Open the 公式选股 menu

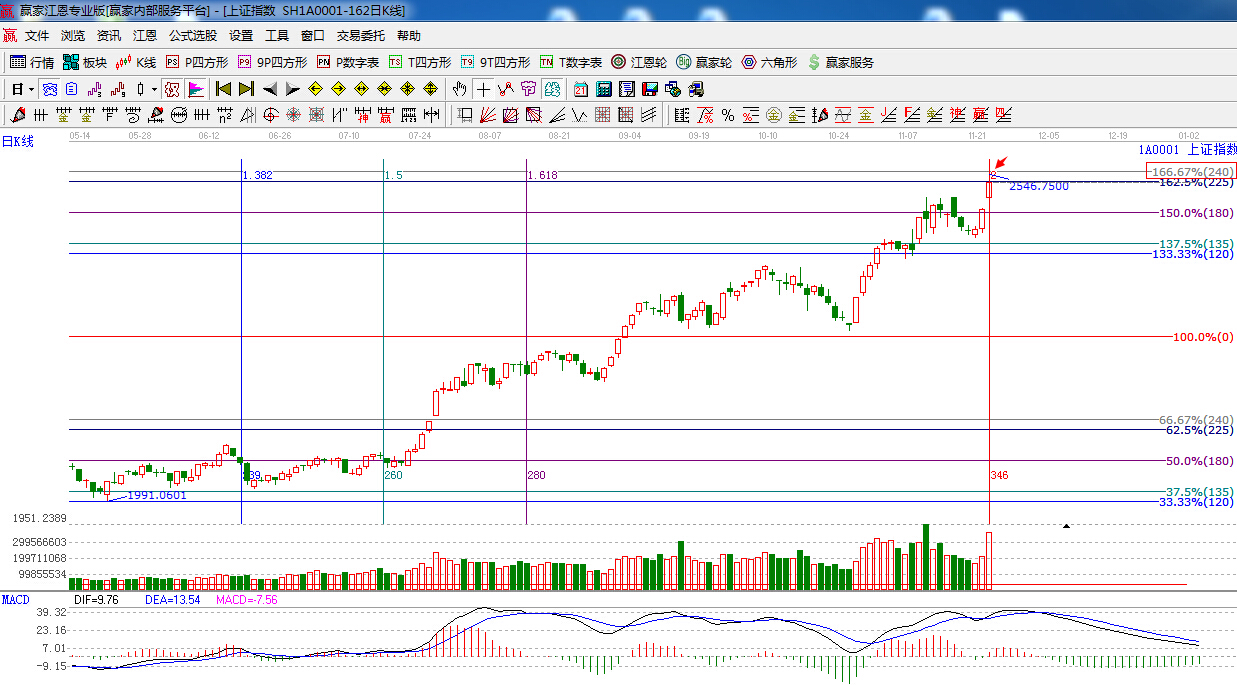tap(192, 35)
